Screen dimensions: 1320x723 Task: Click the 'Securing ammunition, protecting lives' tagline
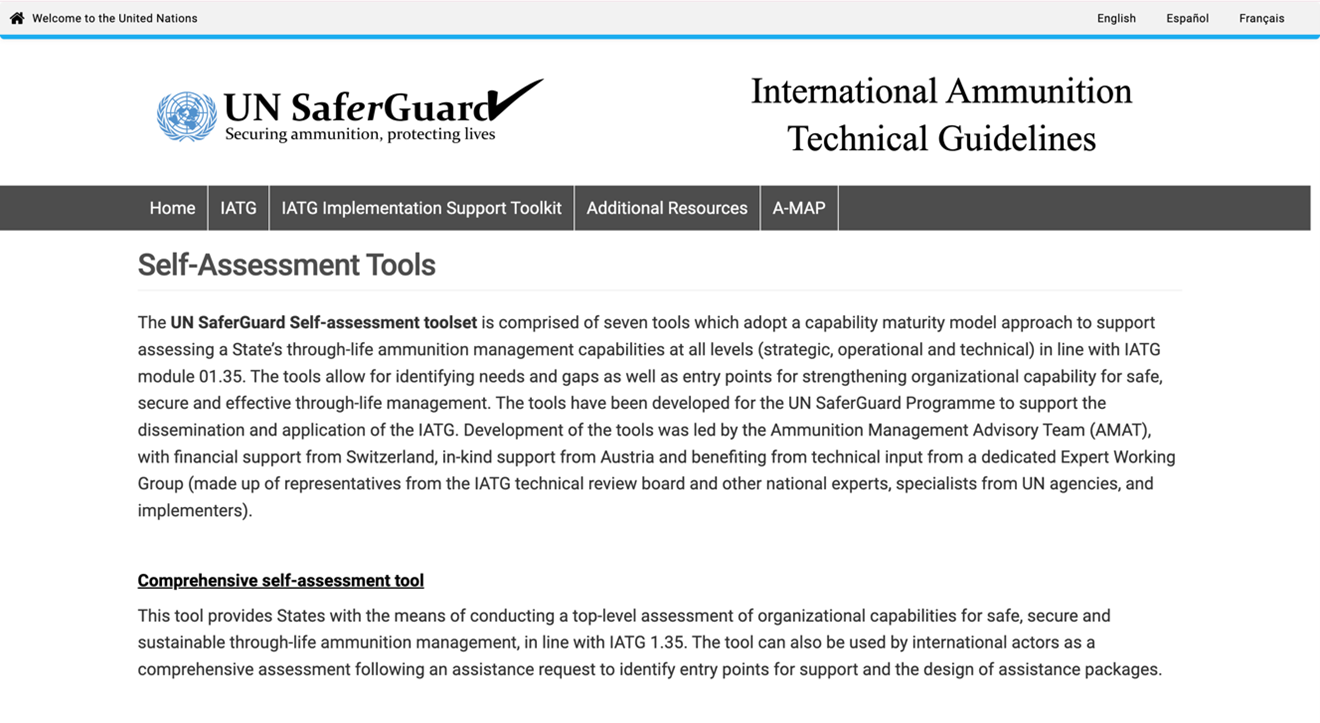pyautogui.click(x=360, y=135)
